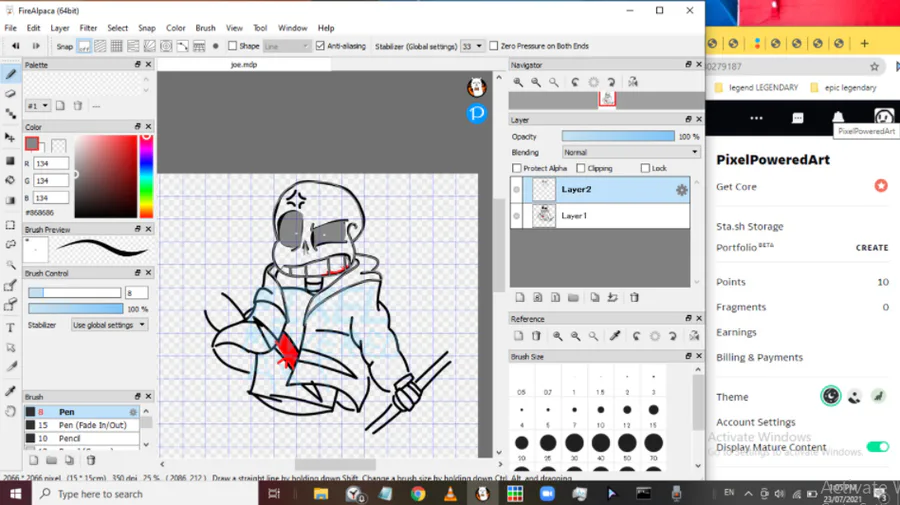The width and height of the screenshot is (900, 505).
Task: Select the Eraser tool in left toolbar
Action: coord(10,94)
